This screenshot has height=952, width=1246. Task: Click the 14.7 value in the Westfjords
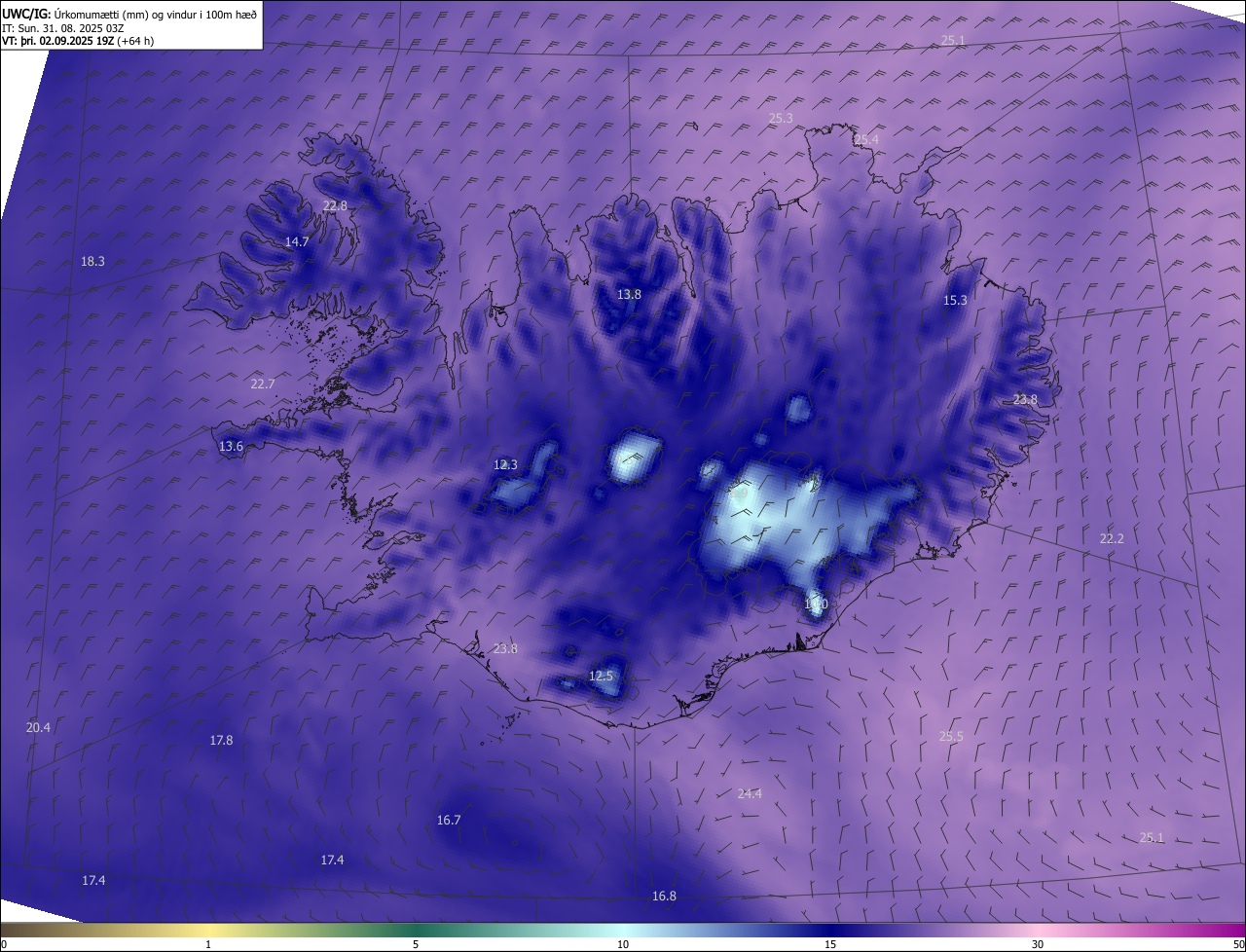[297, 241]
